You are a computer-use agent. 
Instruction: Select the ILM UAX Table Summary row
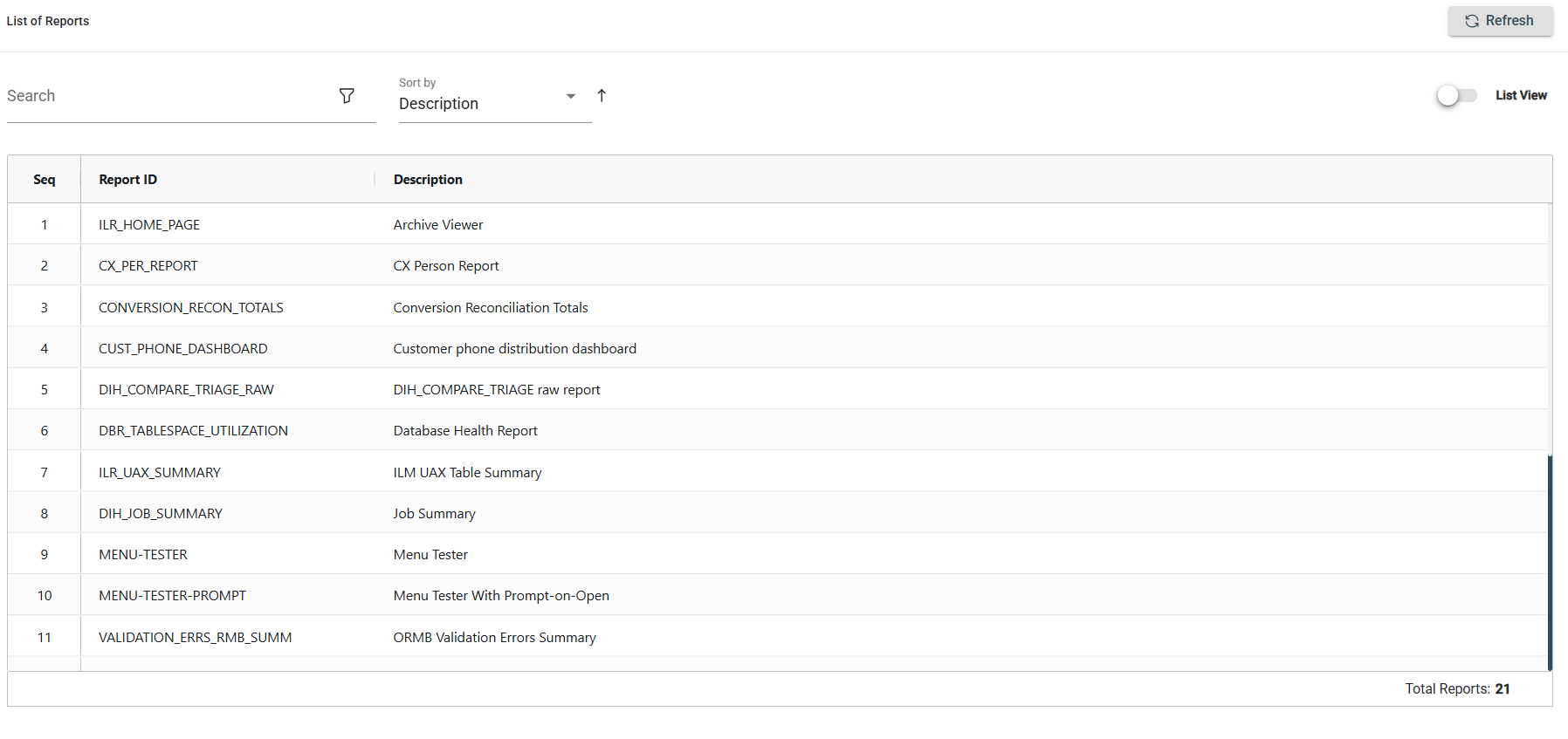(x=467, y=473)
